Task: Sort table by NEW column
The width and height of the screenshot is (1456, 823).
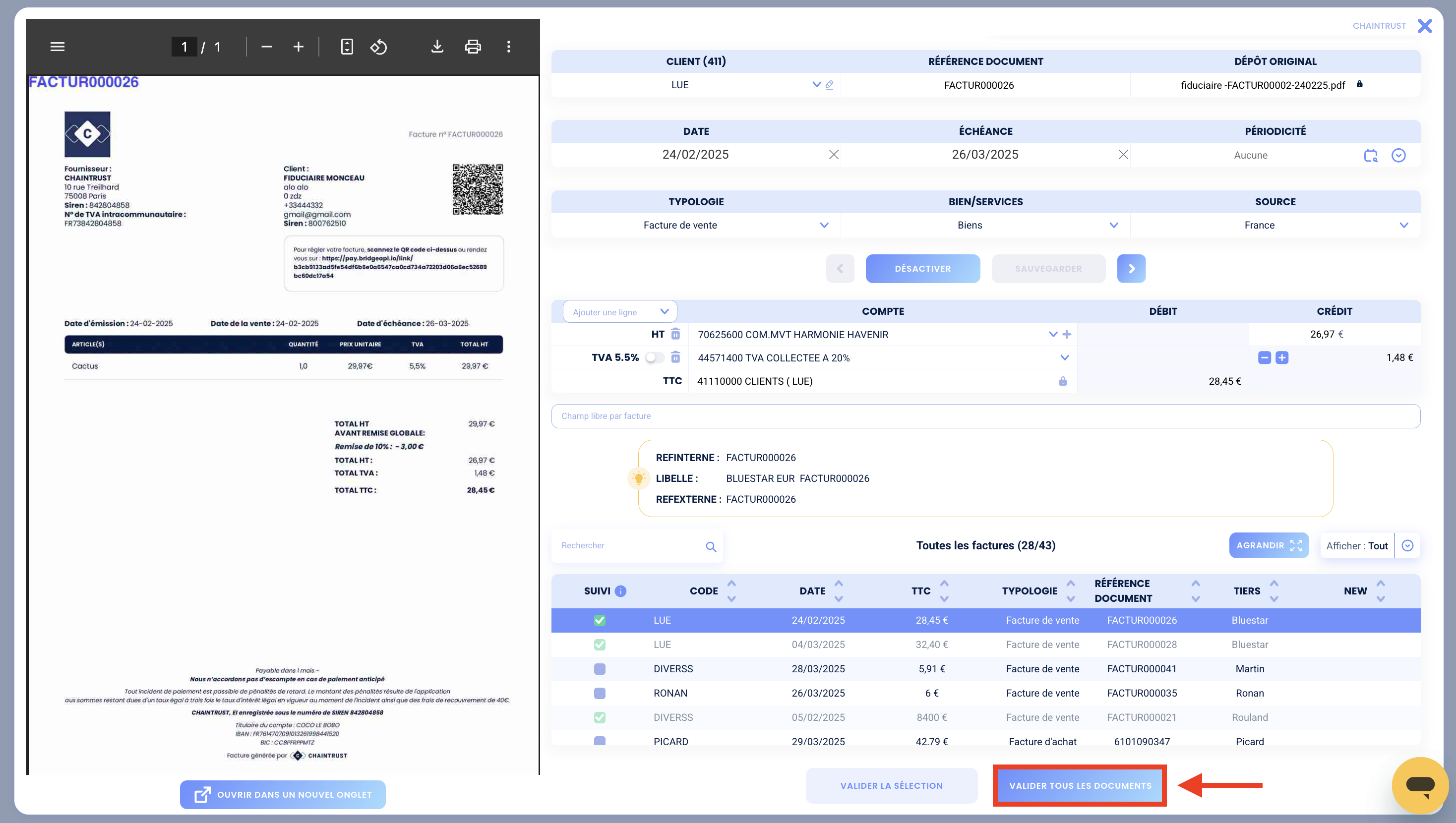Action: [1380, 590]
